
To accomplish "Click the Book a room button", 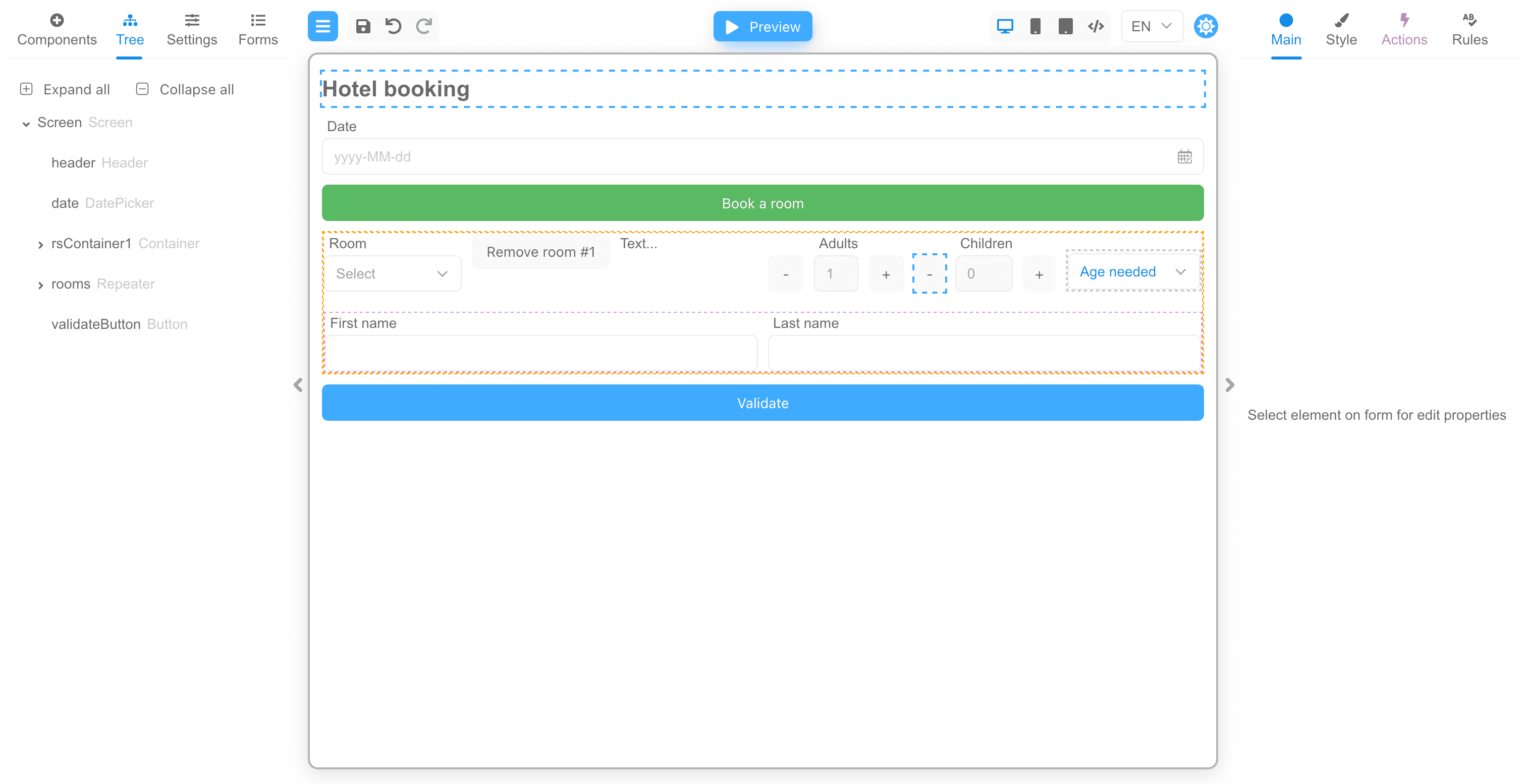I will [x=762, y=203].
